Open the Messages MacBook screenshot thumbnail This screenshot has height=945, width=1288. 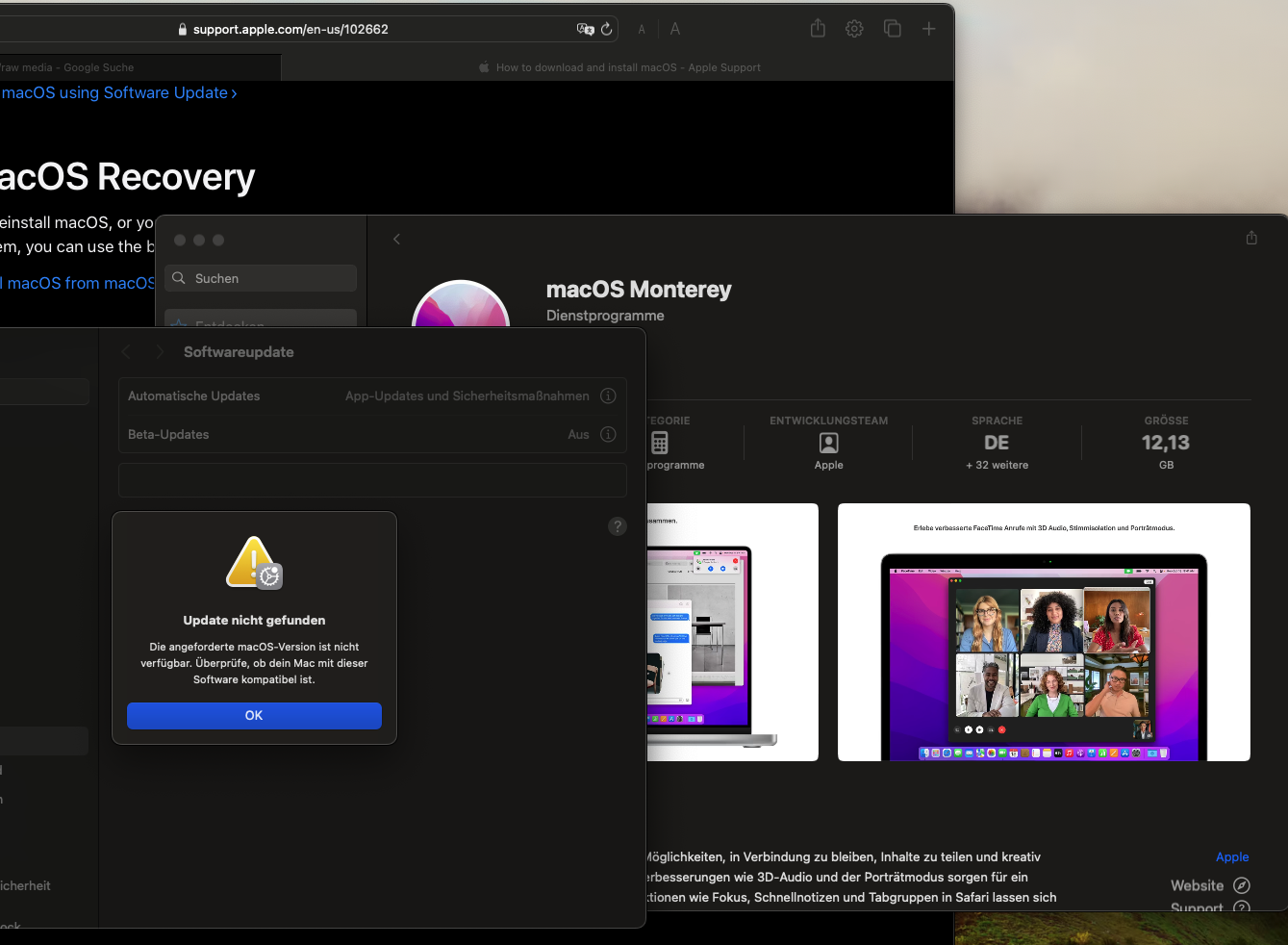coord(732,632)
